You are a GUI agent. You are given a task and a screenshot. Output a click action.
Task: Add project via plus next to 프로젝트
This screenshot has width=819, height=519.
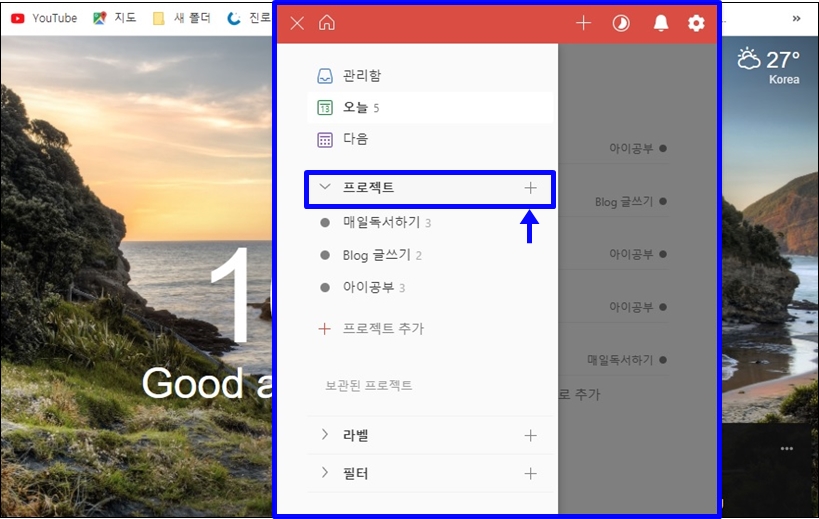click(530, 188)
